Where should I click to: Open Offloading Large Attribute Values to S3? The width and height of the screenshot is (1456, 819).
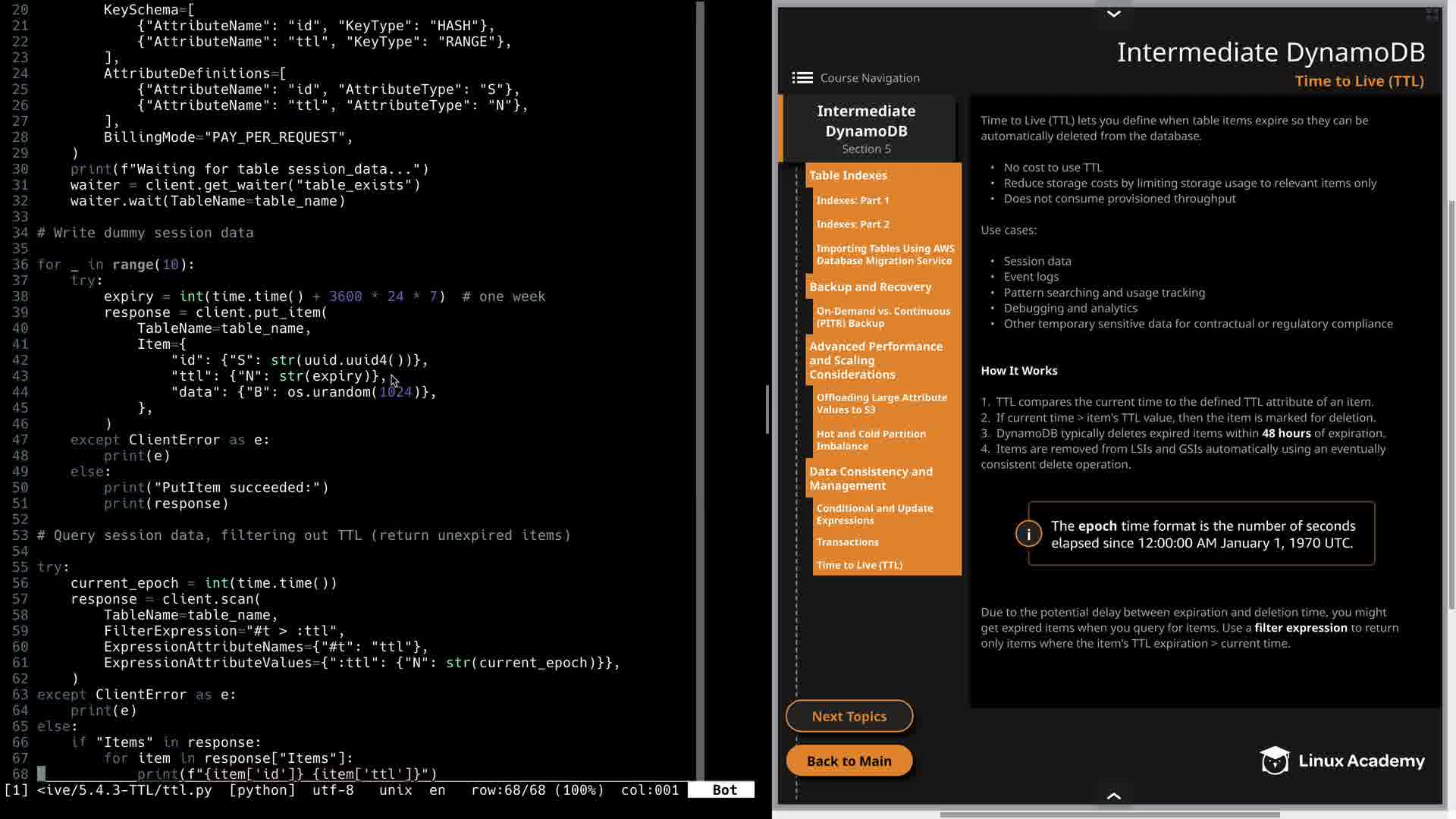tap(881, 403)
